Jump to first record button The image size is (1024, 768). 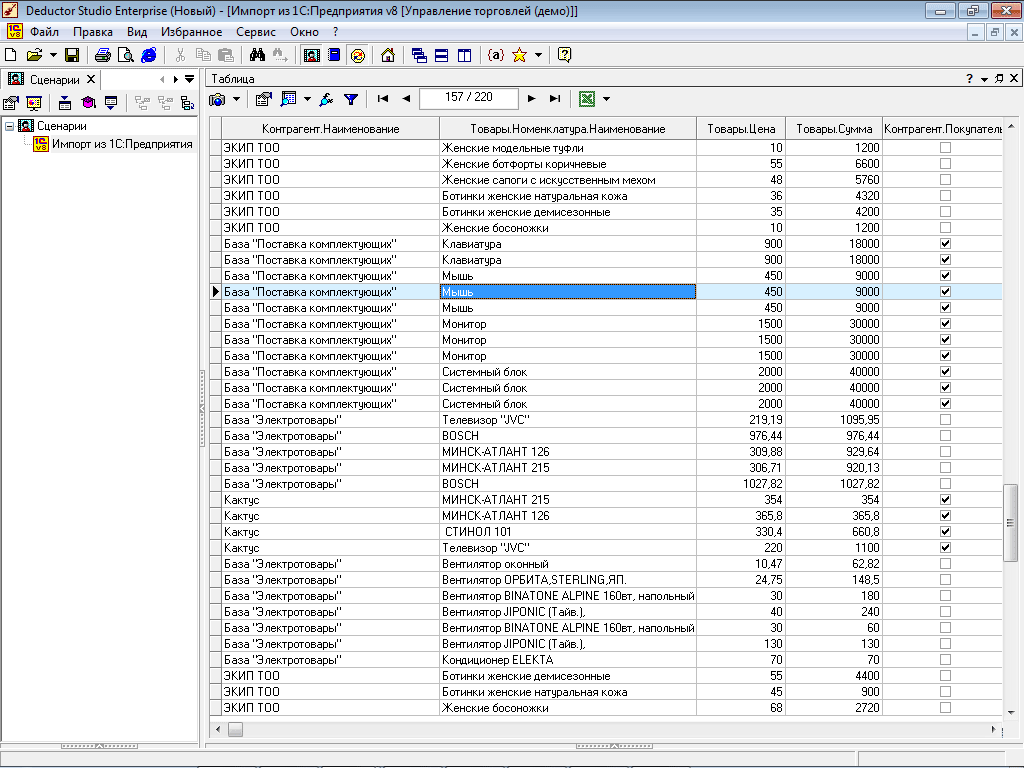pyautogui.click(x=383, y=99)
